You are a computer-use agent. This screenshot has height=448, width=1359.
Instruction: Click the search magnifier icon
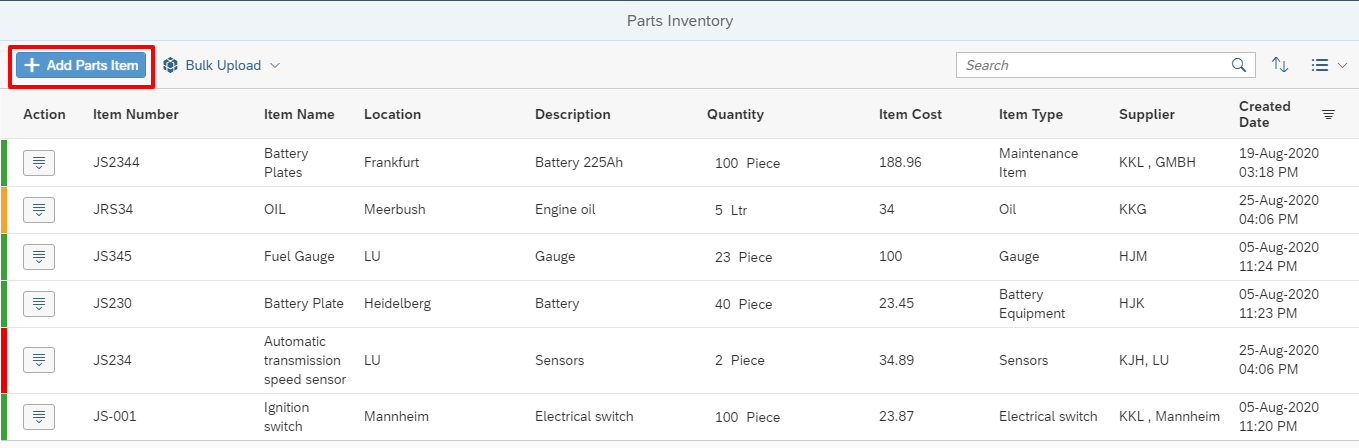click(x=1238, y=65)
